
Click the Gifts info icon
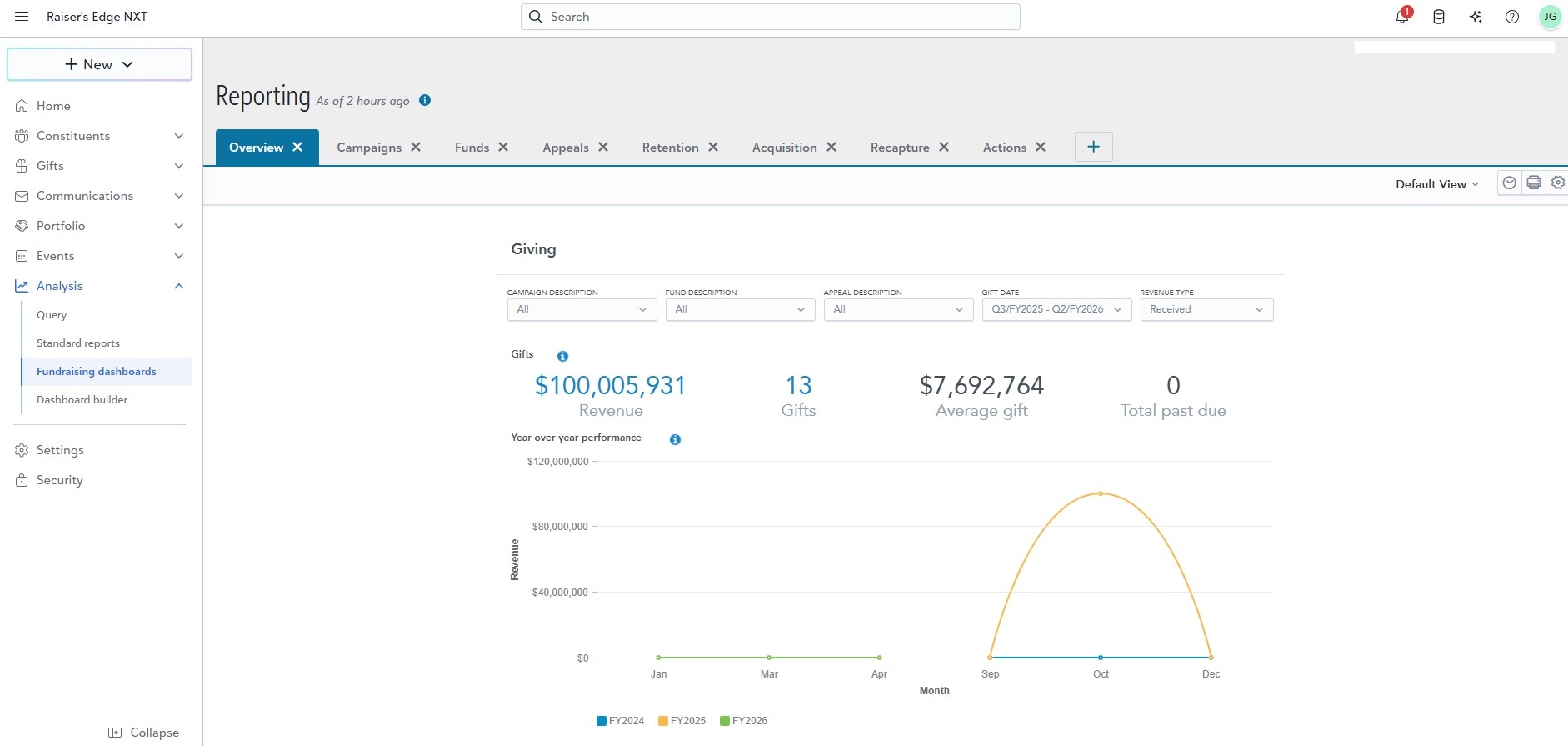click(x=563, y=356)
